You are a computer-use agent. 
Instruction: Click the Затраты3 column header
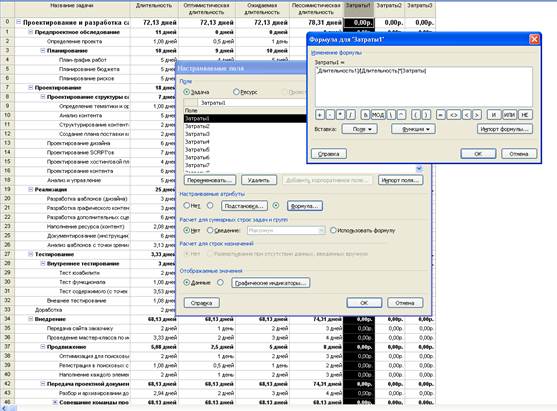point(420,9)
